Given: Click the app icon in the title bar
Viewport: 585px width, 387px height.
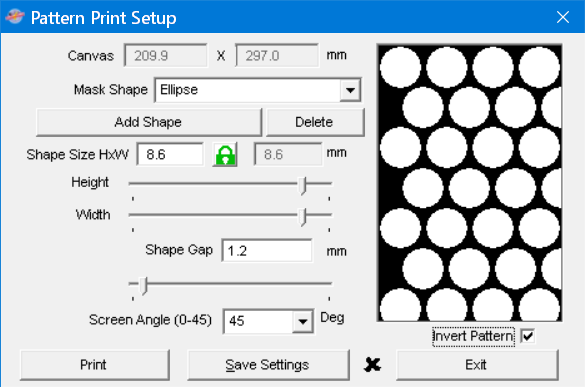Looking at the screenshot, I should coord(15,17).
